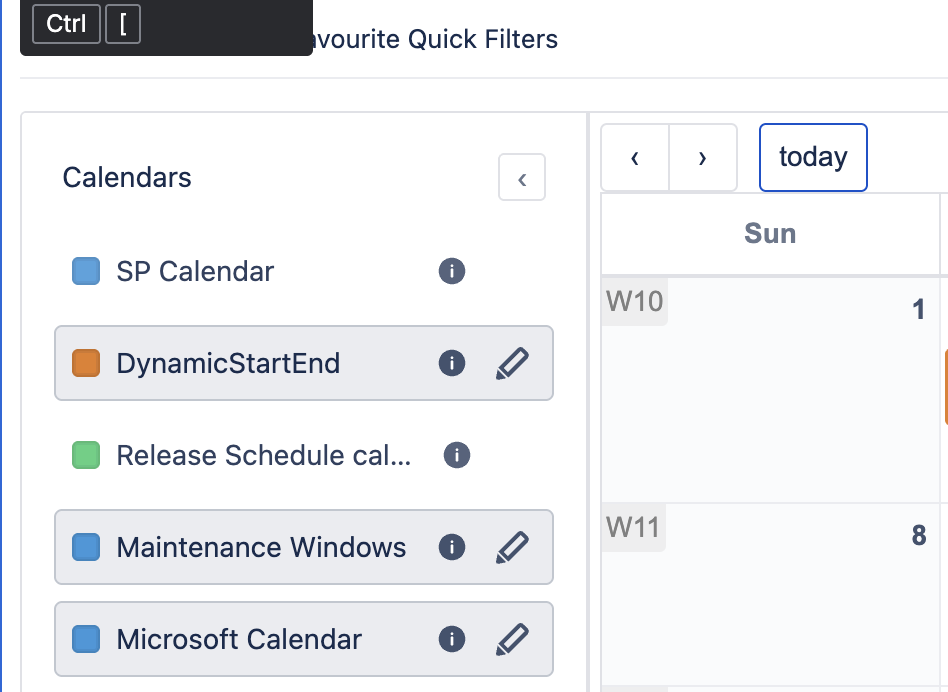Toggle the Release Schedule calendar on
The image size is (948, 692).
coord(85,455)
